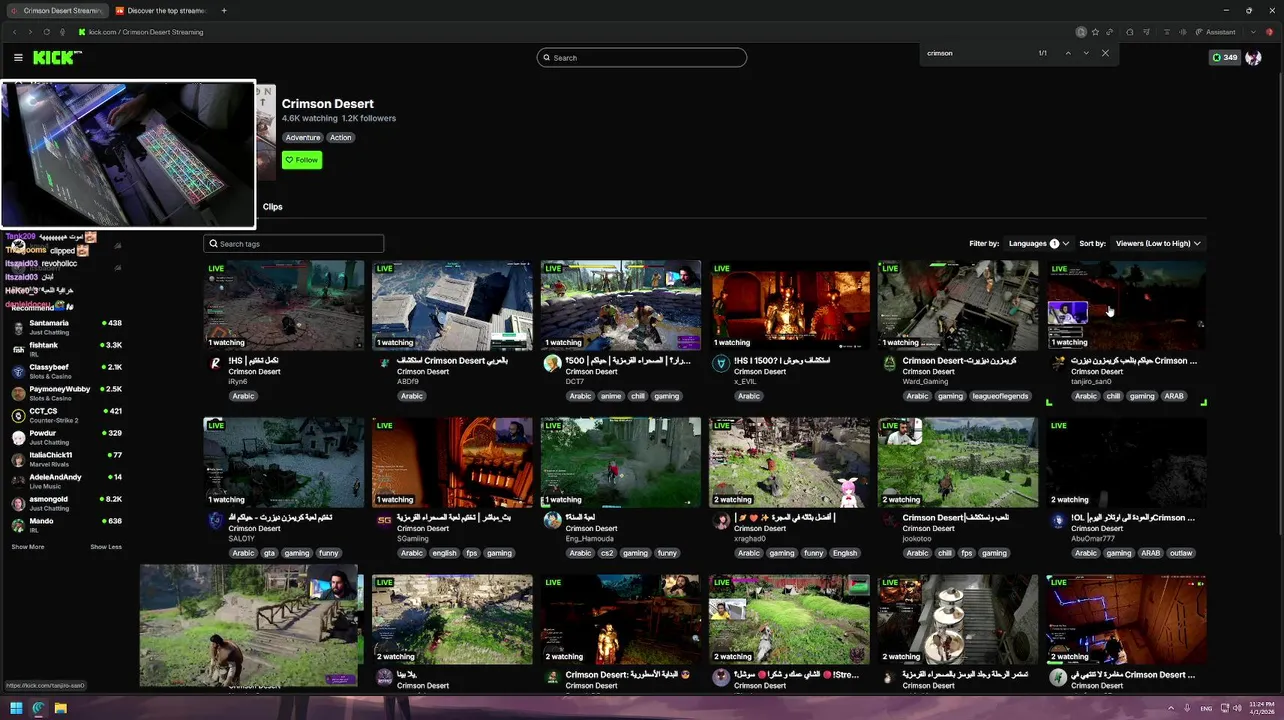Bookmark this page using the star icon
The width and height of the screenshot is (1284, 720).
pyautogui.click(x=1095, y=32)
